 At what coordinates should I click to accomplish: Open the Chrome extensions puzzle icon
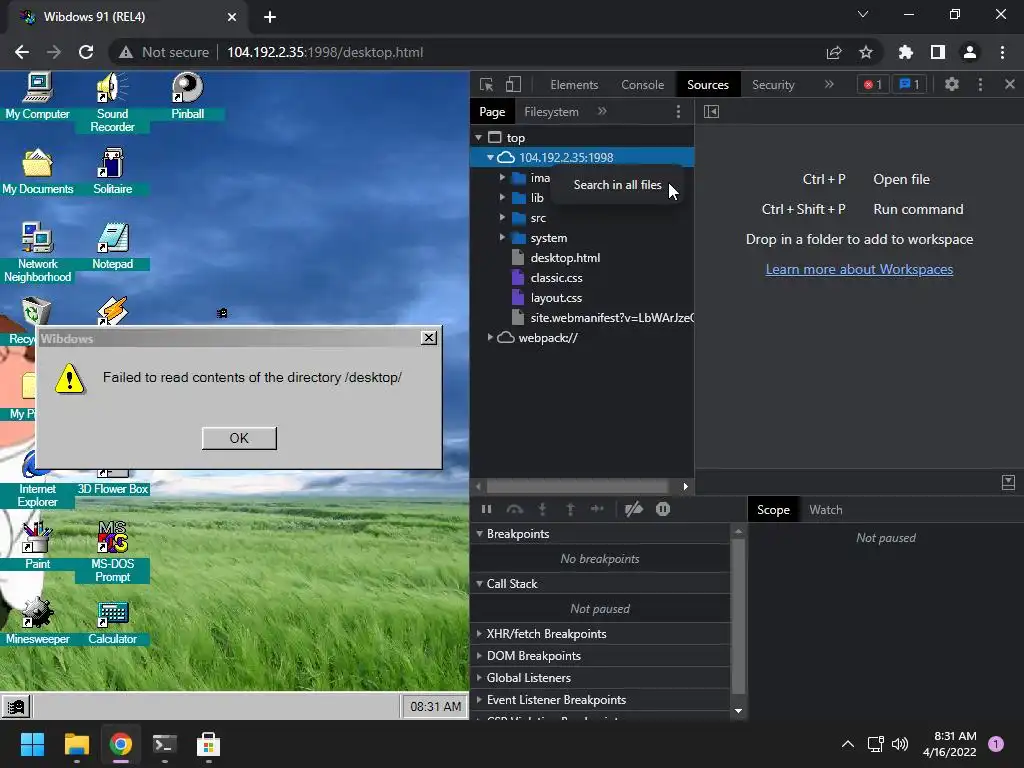click(905, 52)
